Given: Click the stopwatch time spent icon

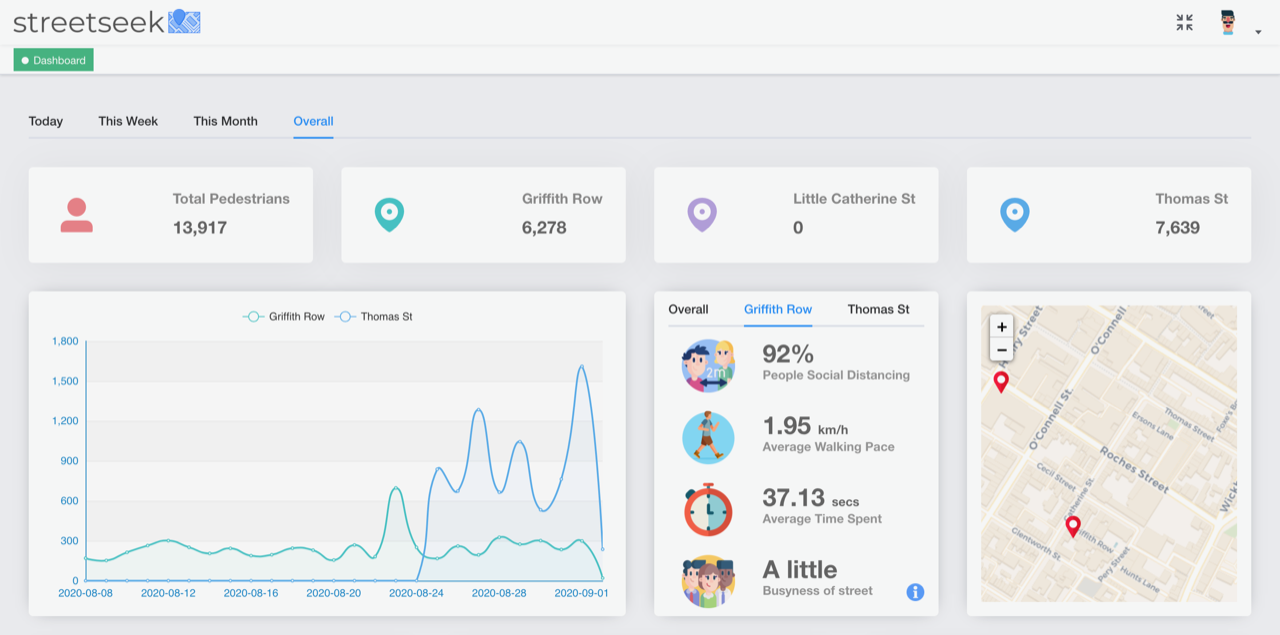Looking at the screenshot, I should coord(708,509).
